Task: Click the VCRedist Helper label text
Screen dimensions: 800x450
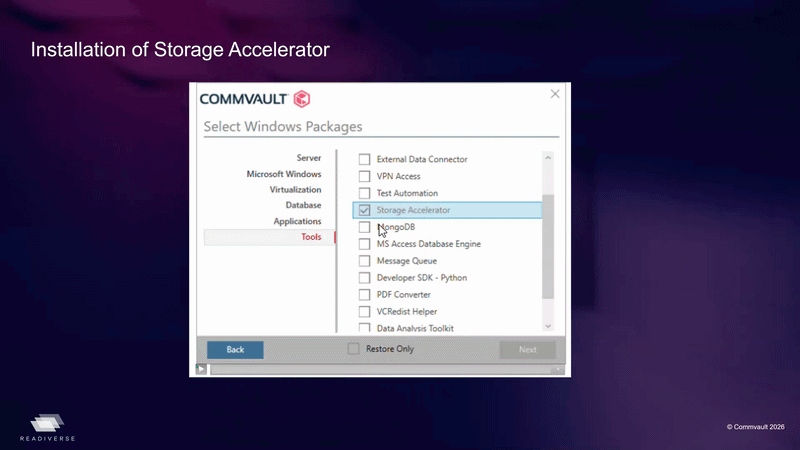Action: pos(407,311)
